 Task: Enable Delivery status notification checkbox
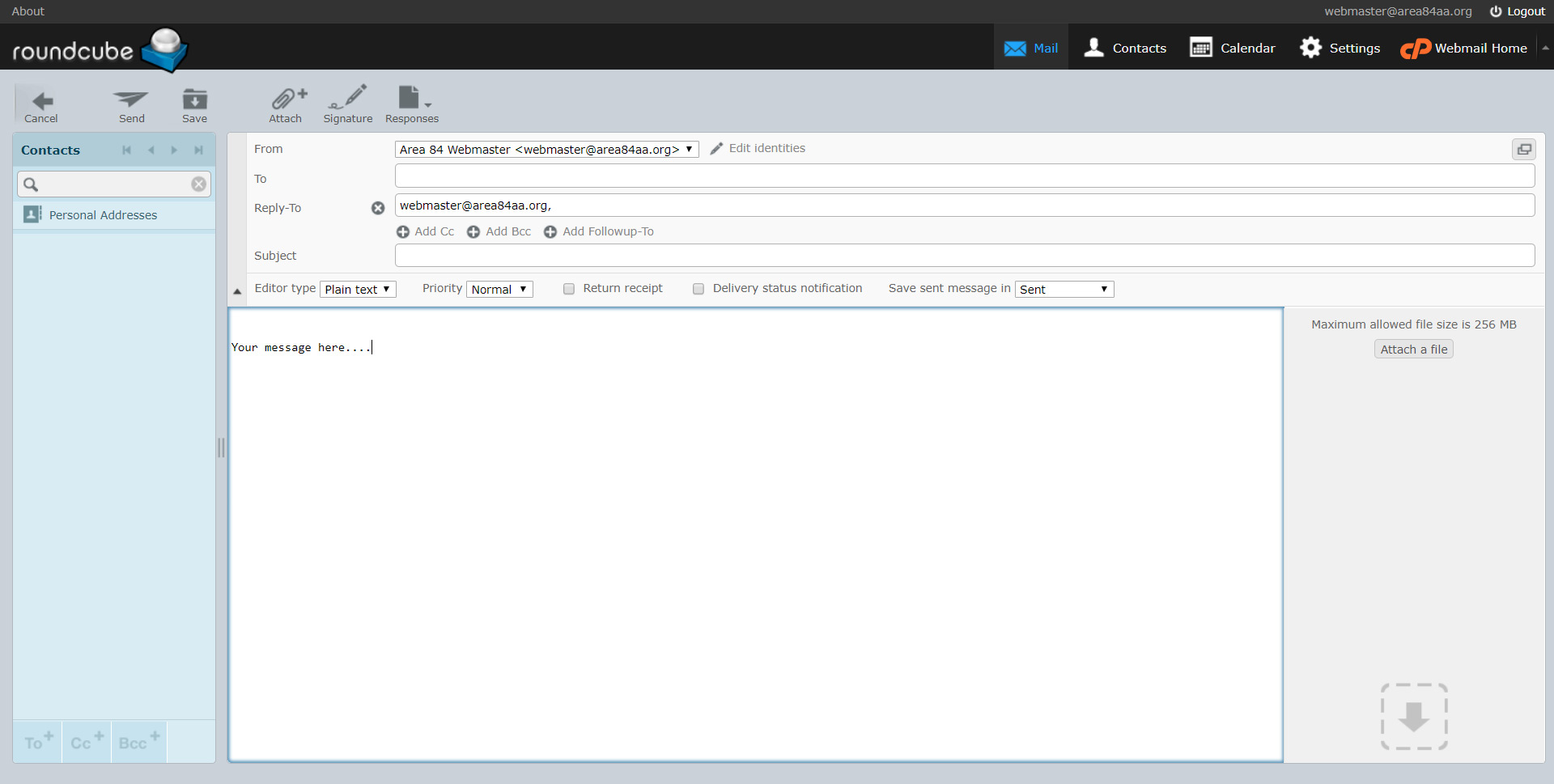[698, 289]
